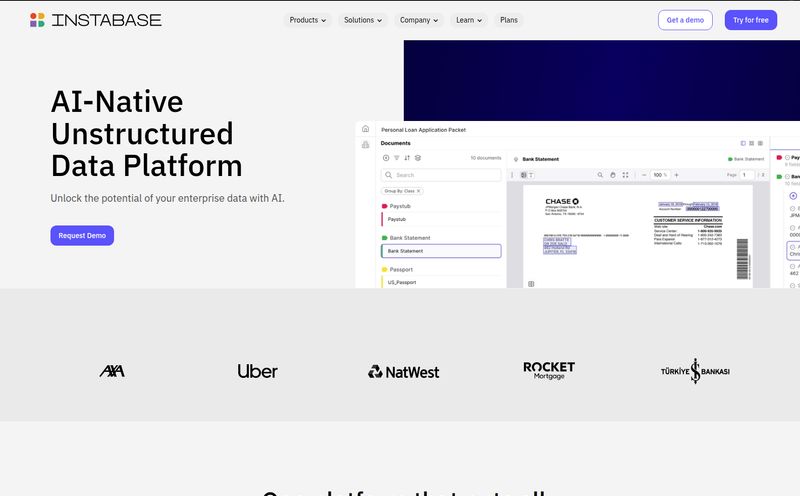This screenshot has width=800, height=496.
Task: Click the fit-to-screen icon in viewer
Action: 626,175
